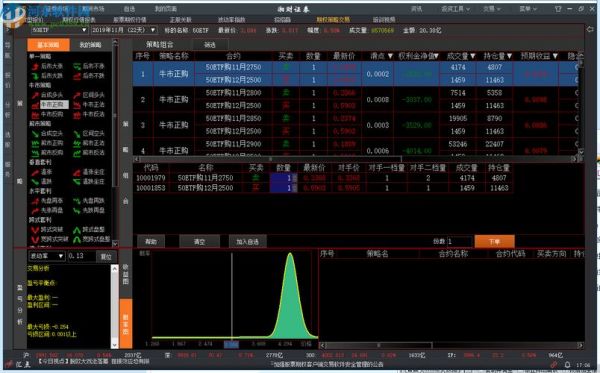Viewport: 600px width, 373px height.
Task: Open the 波动率 dropdown in analysis panel
Action: pyautogui.click(x=47, y=256)
